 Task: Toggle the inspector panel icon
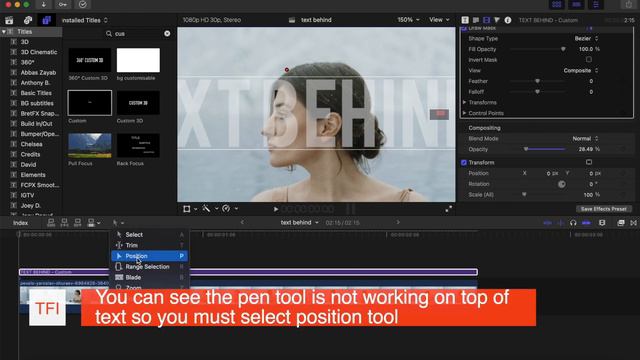(596, 4)
